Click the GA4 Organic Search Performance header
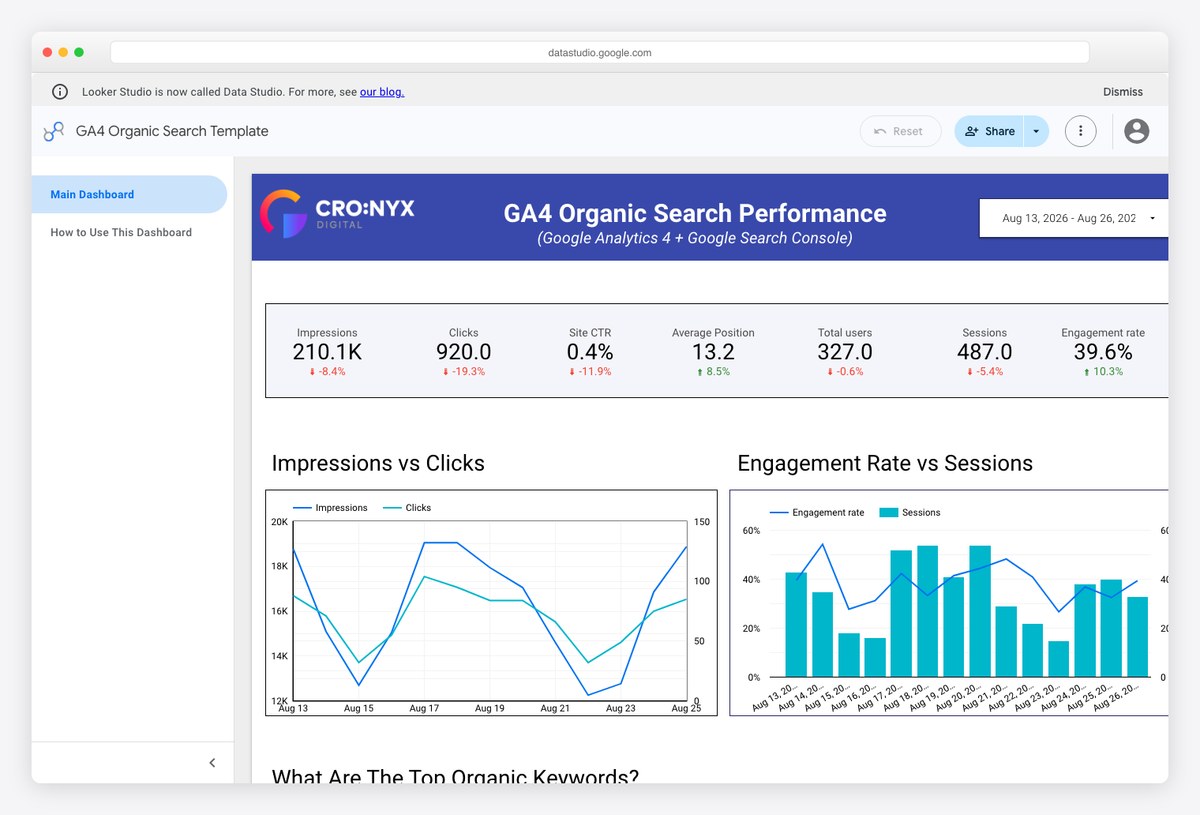 pyautogui.click(x=695, y=214)
